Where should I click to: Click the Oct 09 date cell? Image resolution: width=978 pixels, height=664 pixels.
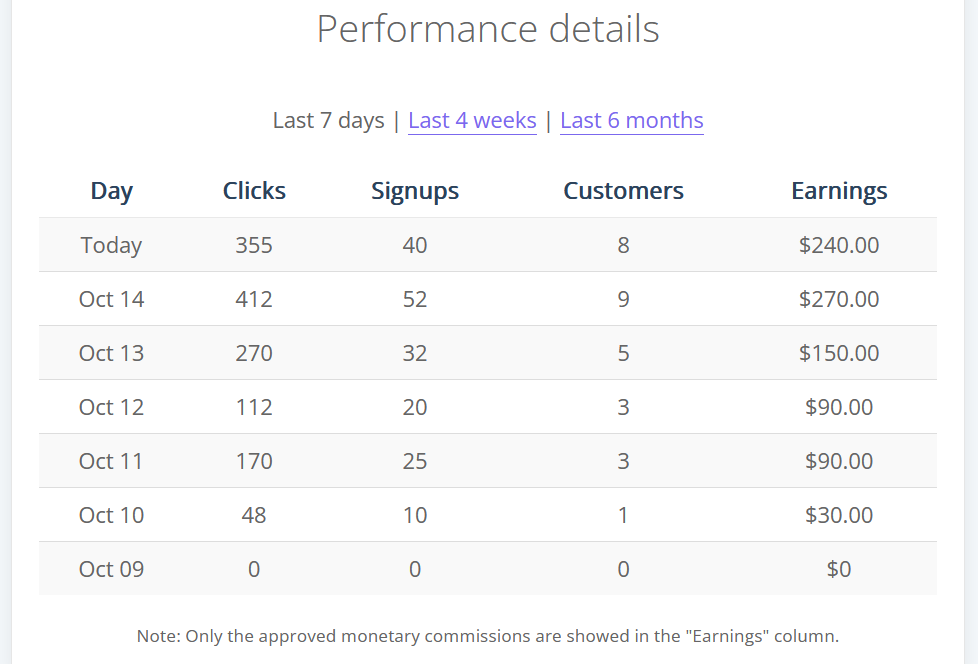coord(112,569)
